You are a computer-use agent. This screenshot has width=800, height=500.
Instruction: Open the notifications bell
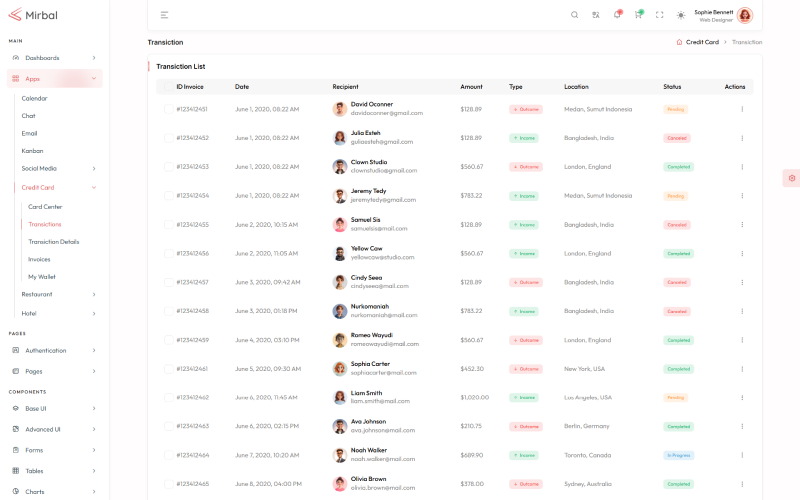coord(617,15)
